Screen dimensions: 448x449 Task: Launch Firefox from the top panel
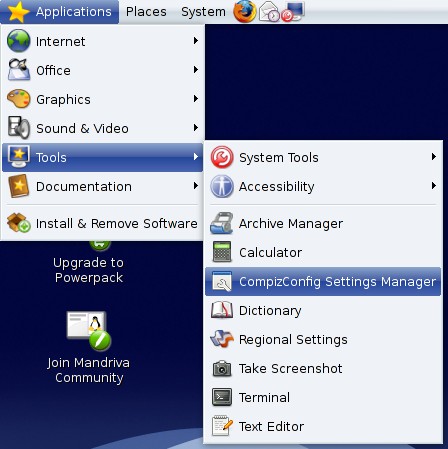244,12
